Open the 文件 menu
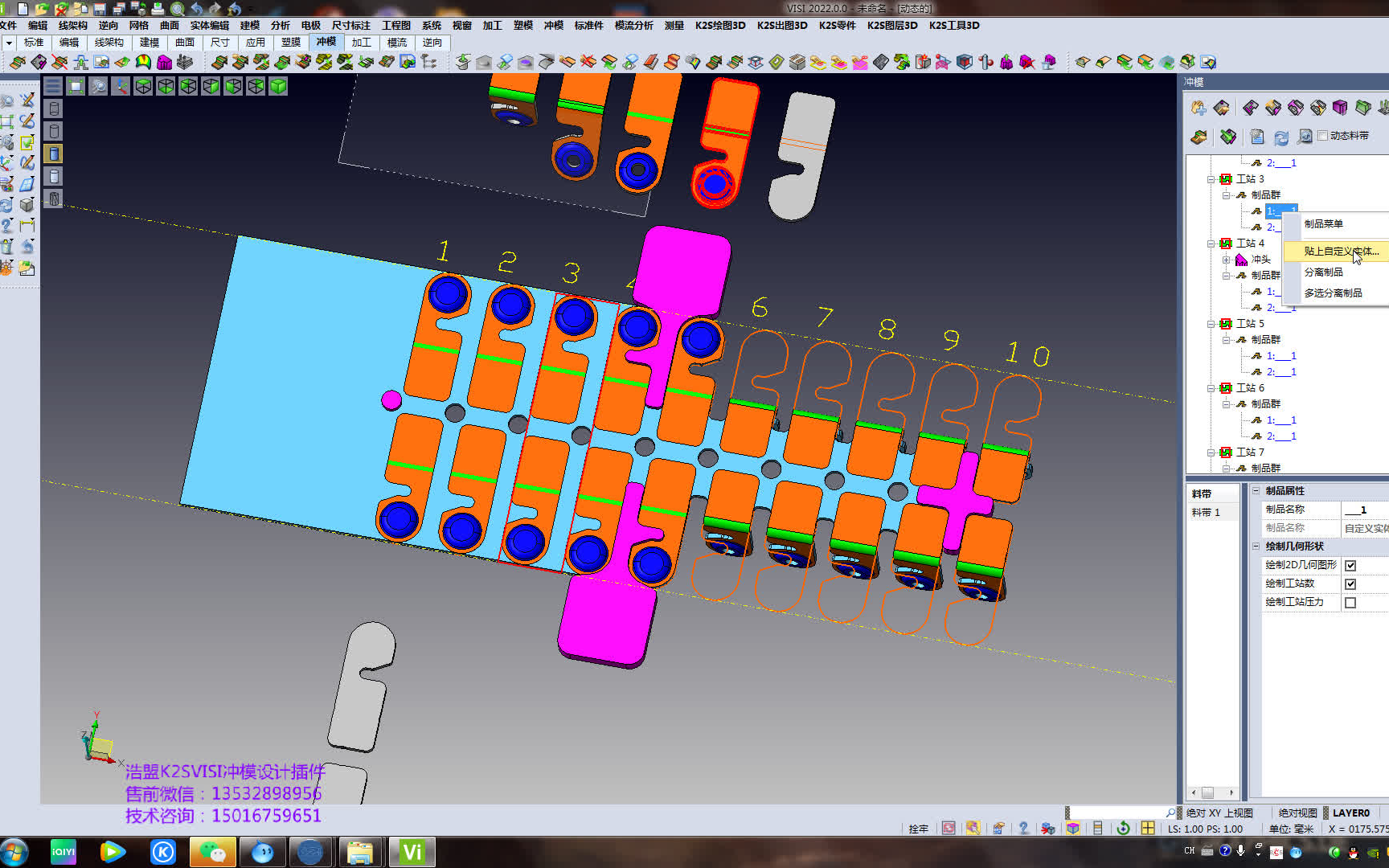The width and height of the screenshot is (1389, 868). 9,26
